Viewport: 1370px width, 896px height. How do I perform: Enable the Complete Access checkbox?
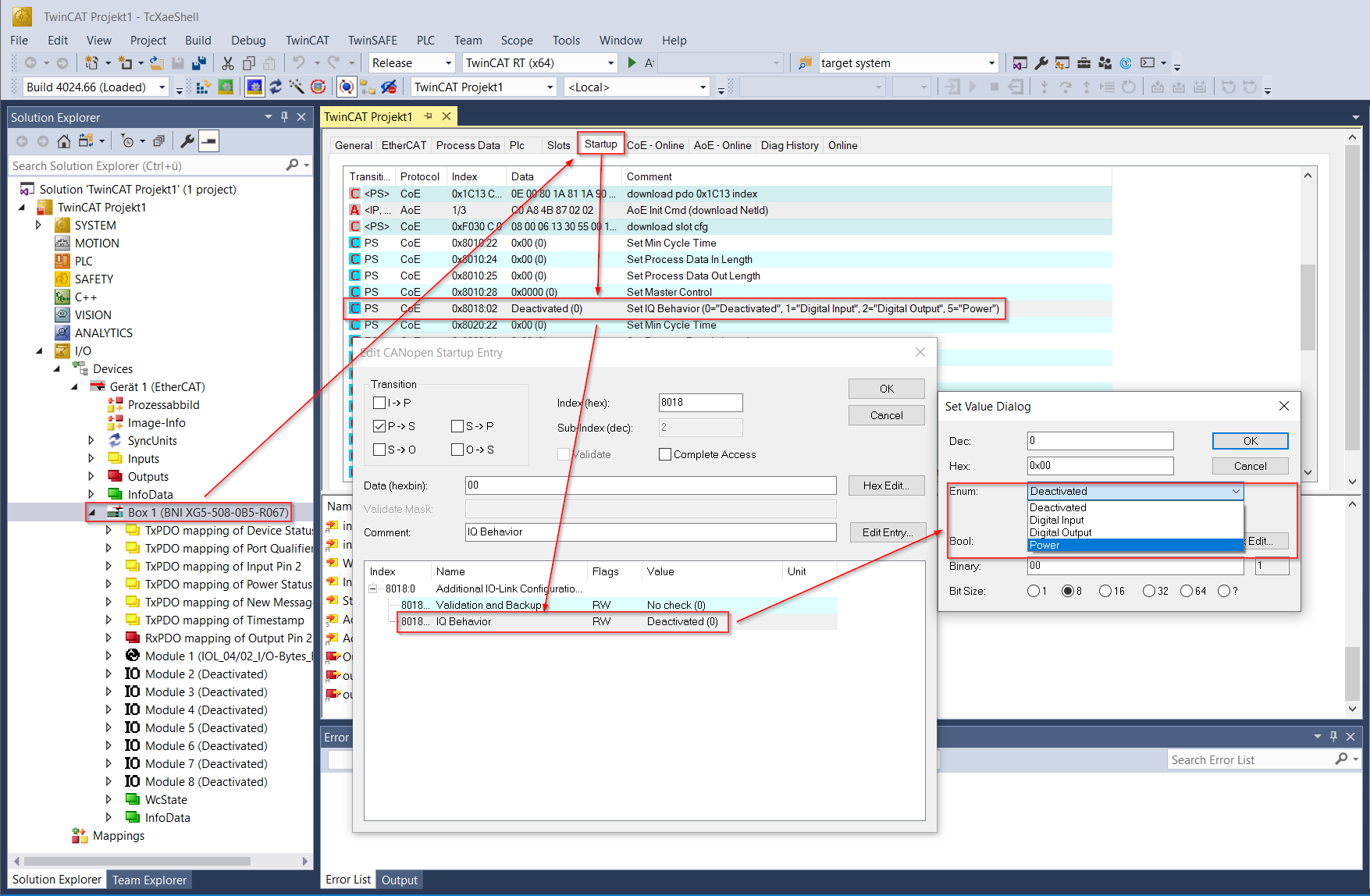[665, 454]
